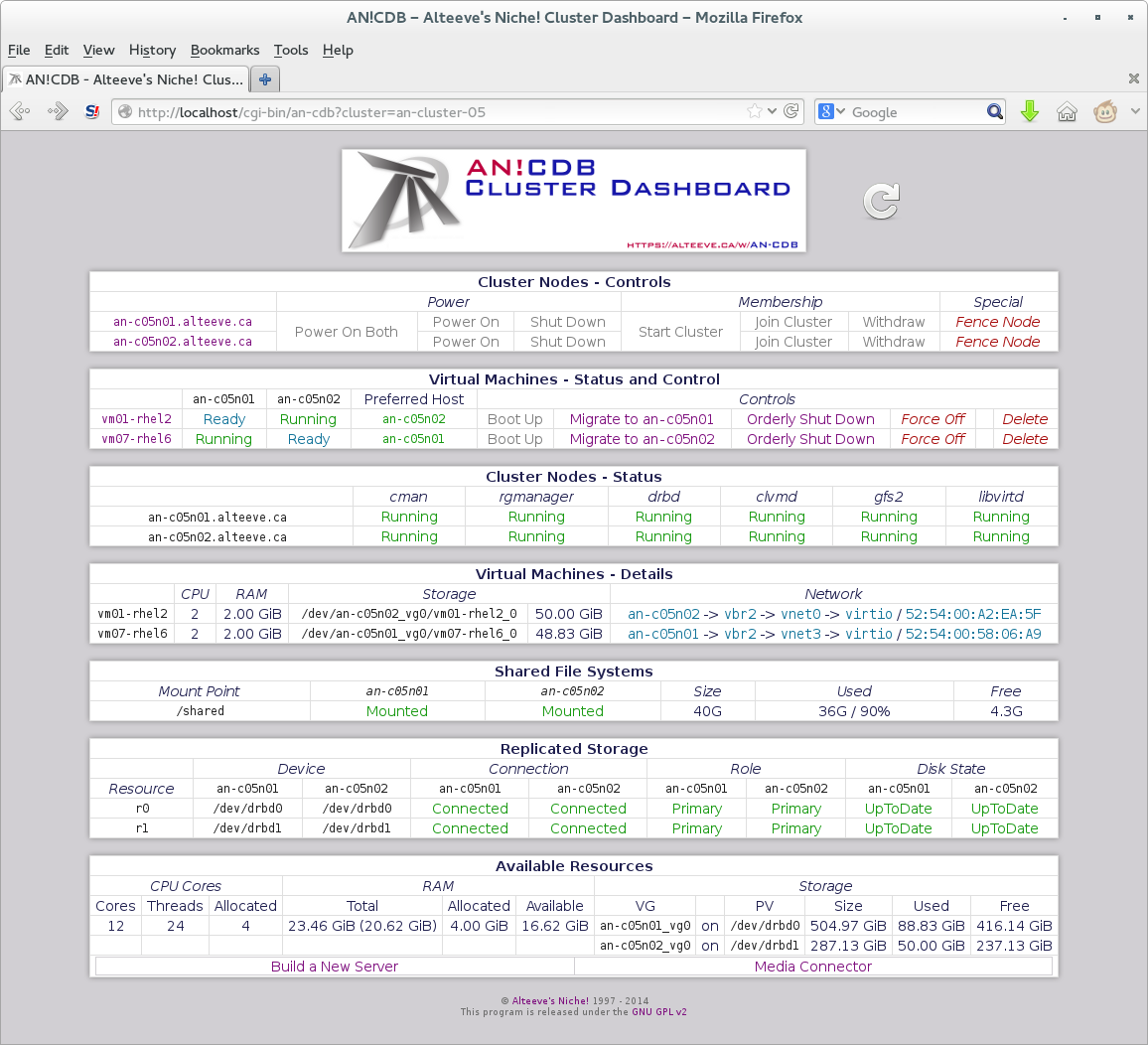Click storage path /dev/an-c05n02_vg0/vm01-rhel2_0

pos(409,614)
